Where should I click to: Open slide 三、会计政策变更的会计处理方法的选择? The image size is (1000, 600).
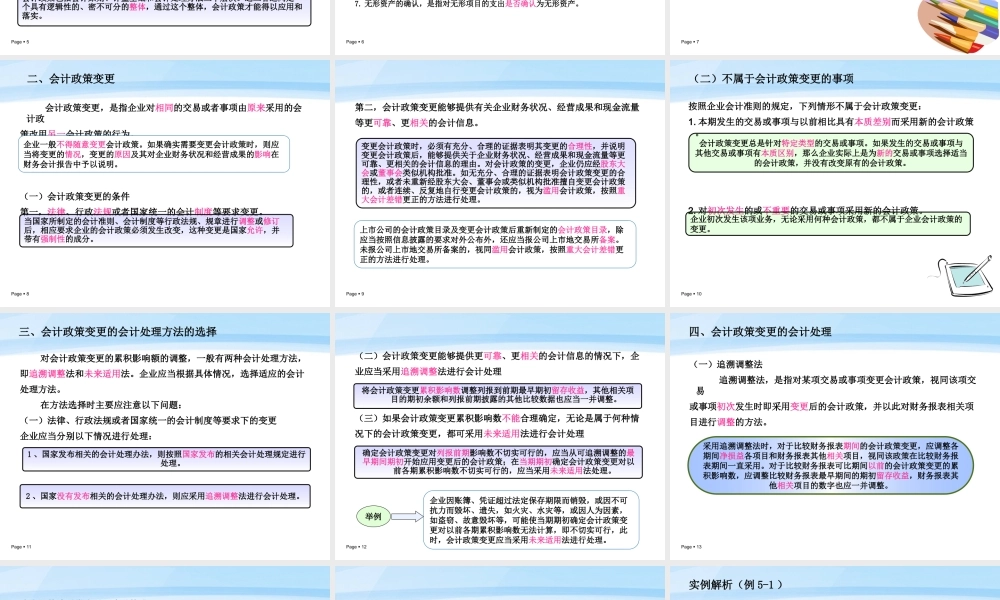(118, 332)
